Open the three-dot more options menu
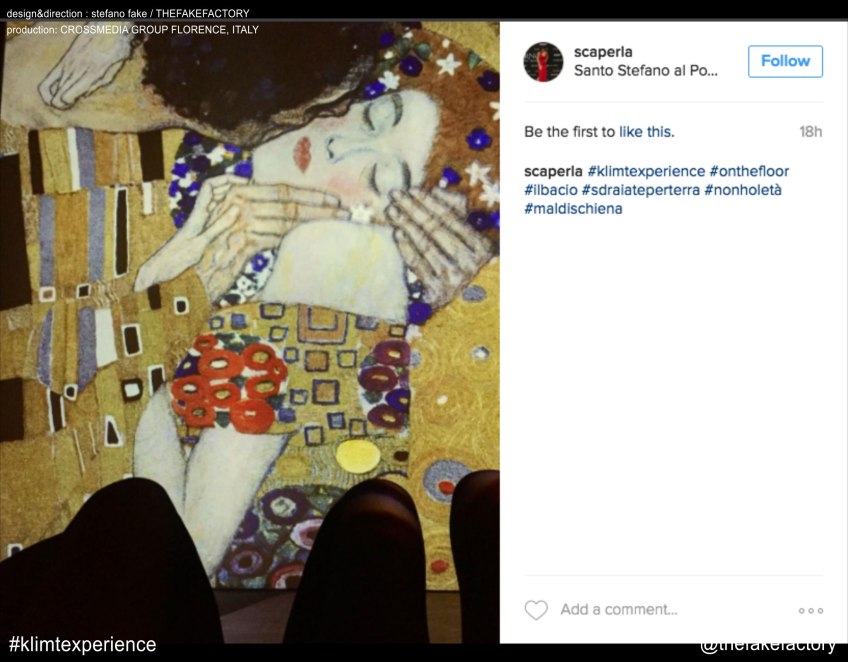Viewport: 848px width, 662px height. (x=811, y=611)
